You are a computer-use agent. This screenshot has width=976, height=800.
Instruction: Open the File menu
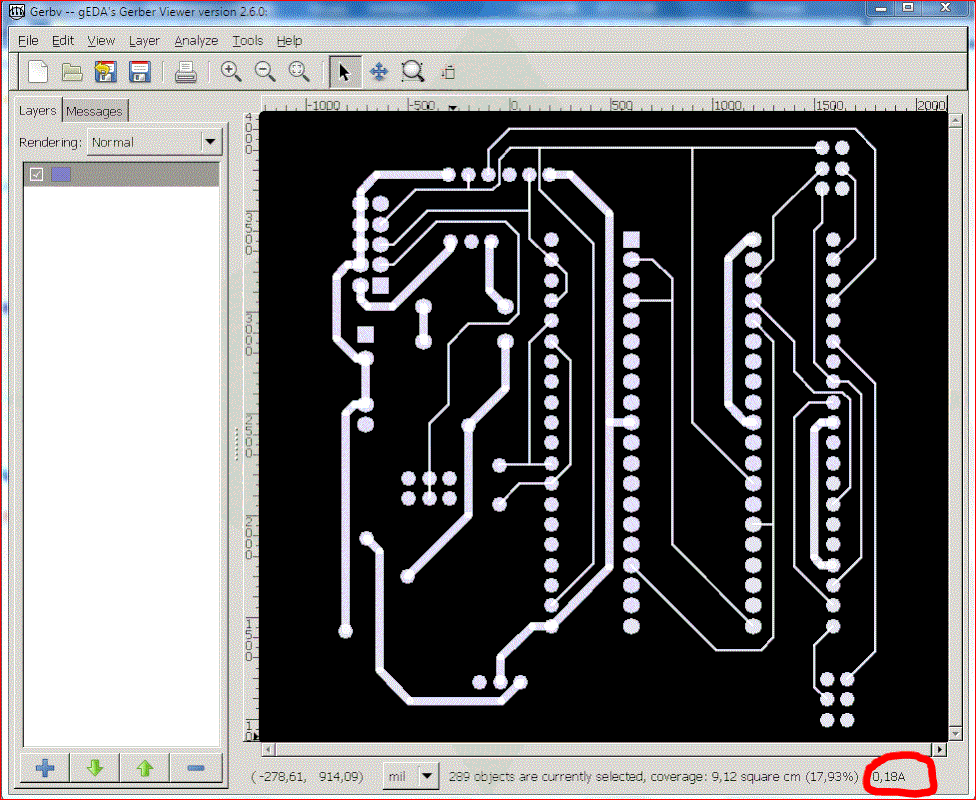point(28,40)
